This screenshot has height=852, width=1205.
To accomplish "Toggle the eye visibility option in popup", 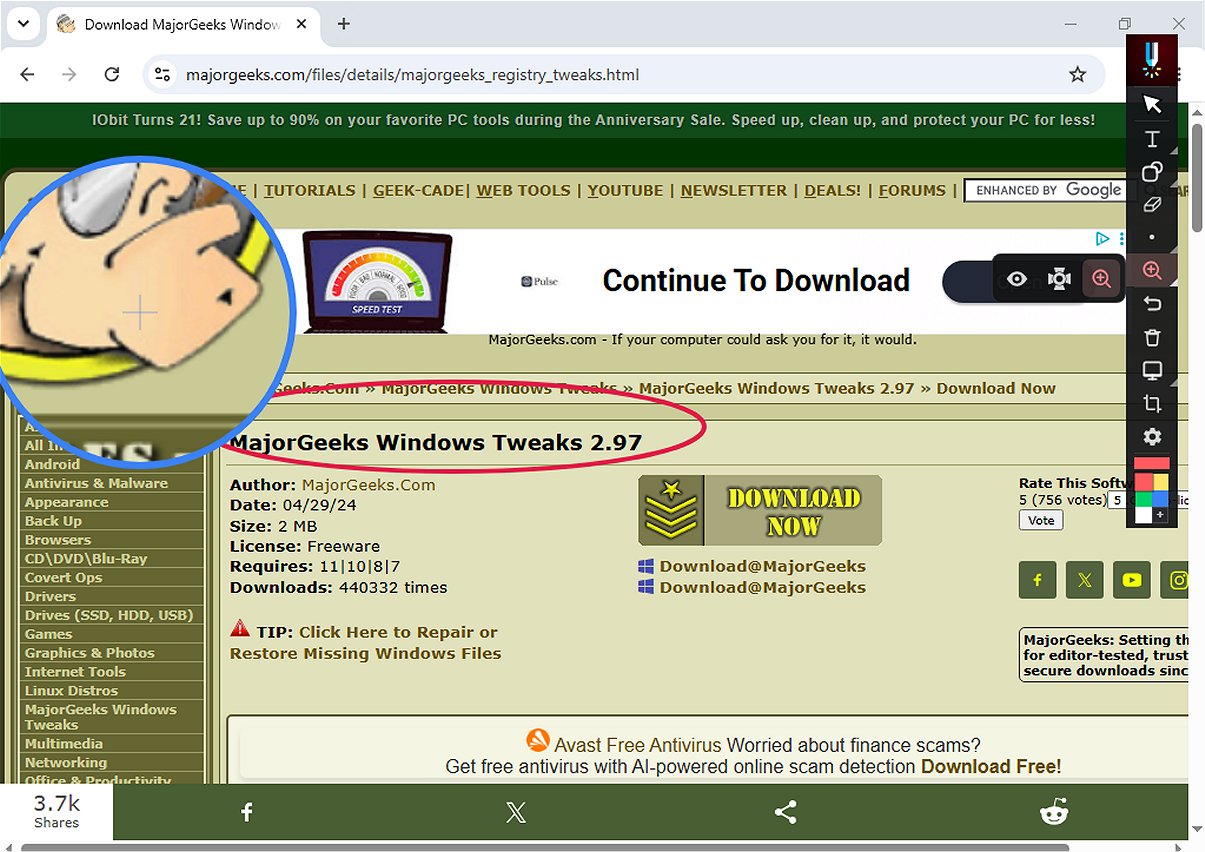I will click(x=1017, y=279).
